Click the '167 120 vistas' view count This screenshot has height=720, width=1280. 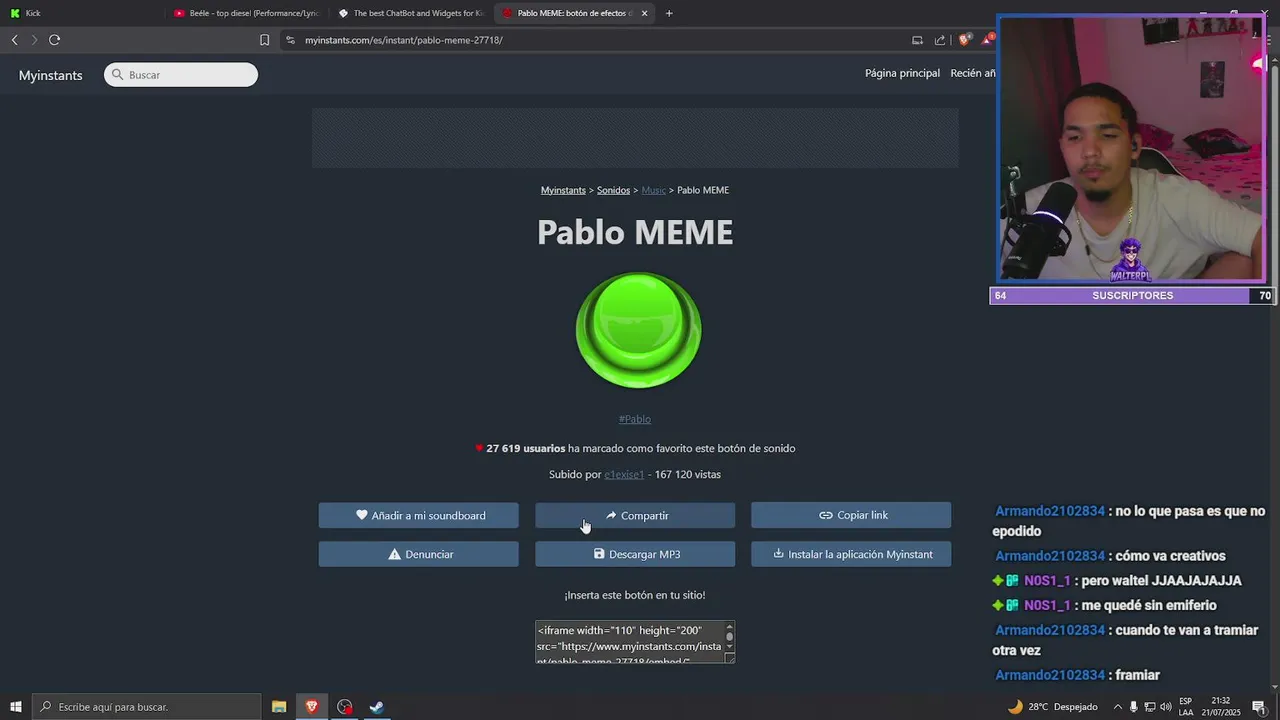click(x=688, y=474)
